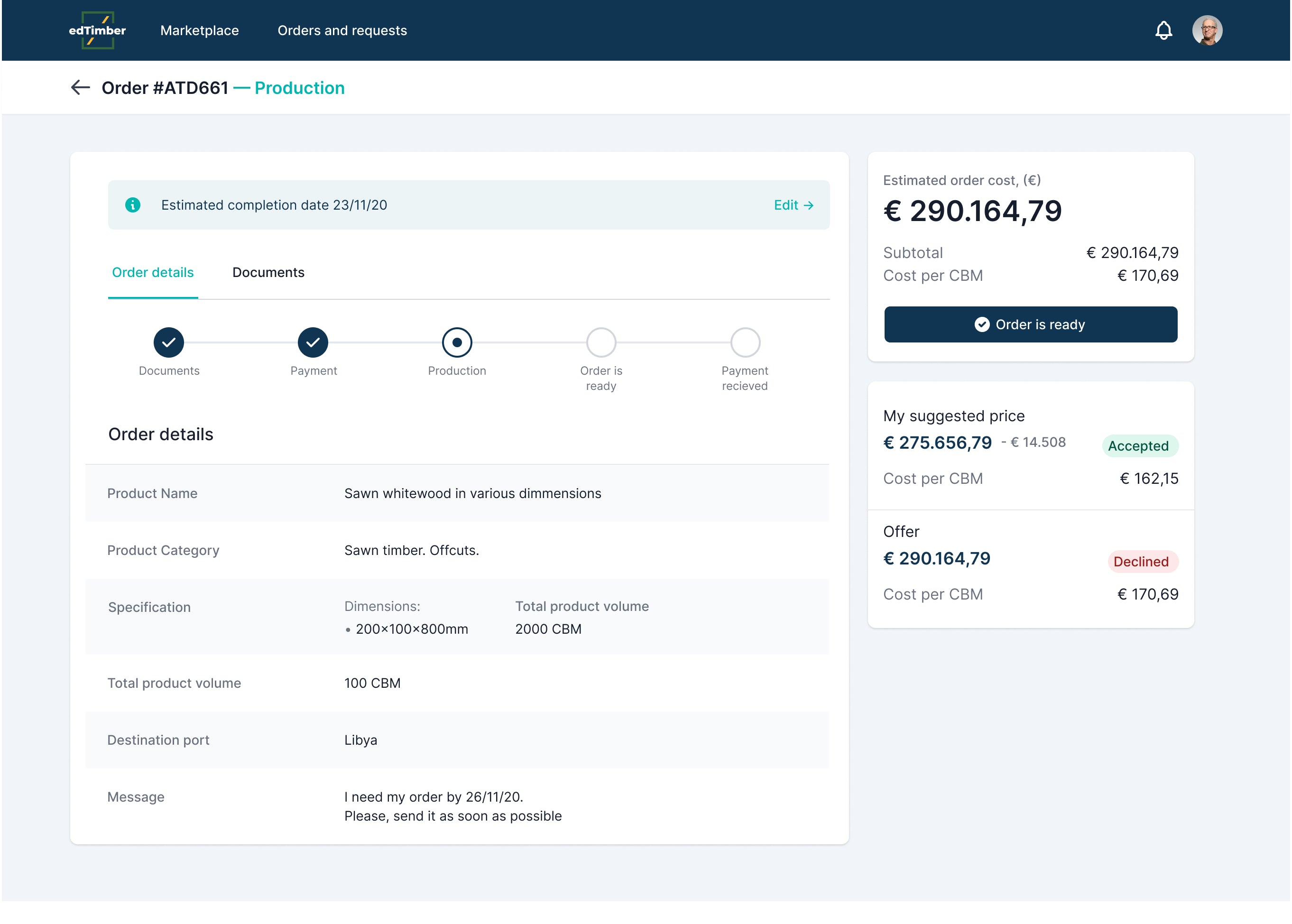Go back using the left arrow
This screenshot has height=924, width=1292.
(80, 88)
